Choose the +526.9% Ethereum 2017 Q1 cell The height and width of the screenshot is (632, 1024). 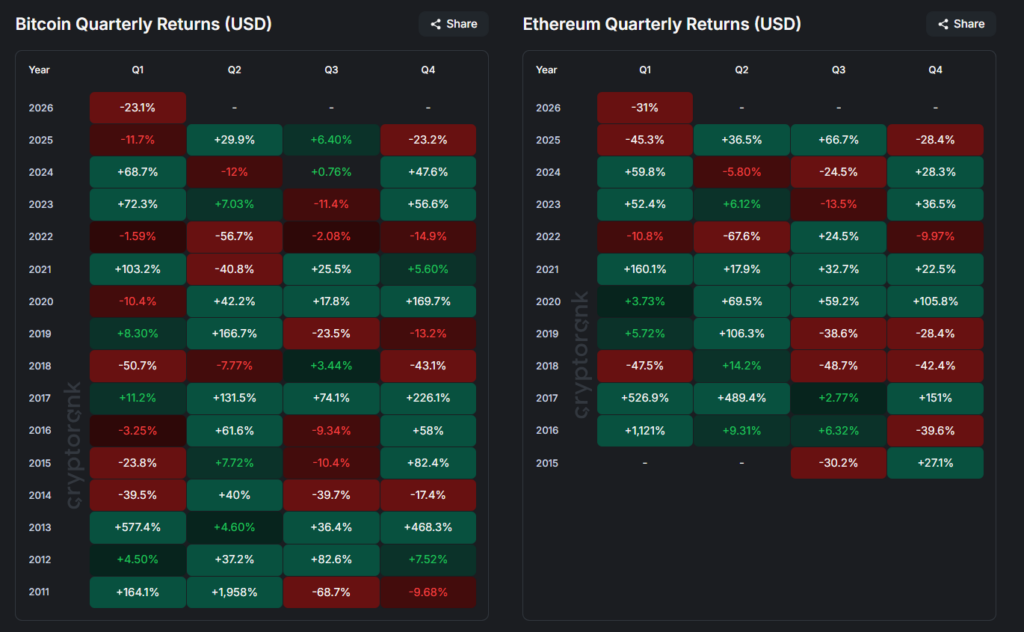(645, 399)
